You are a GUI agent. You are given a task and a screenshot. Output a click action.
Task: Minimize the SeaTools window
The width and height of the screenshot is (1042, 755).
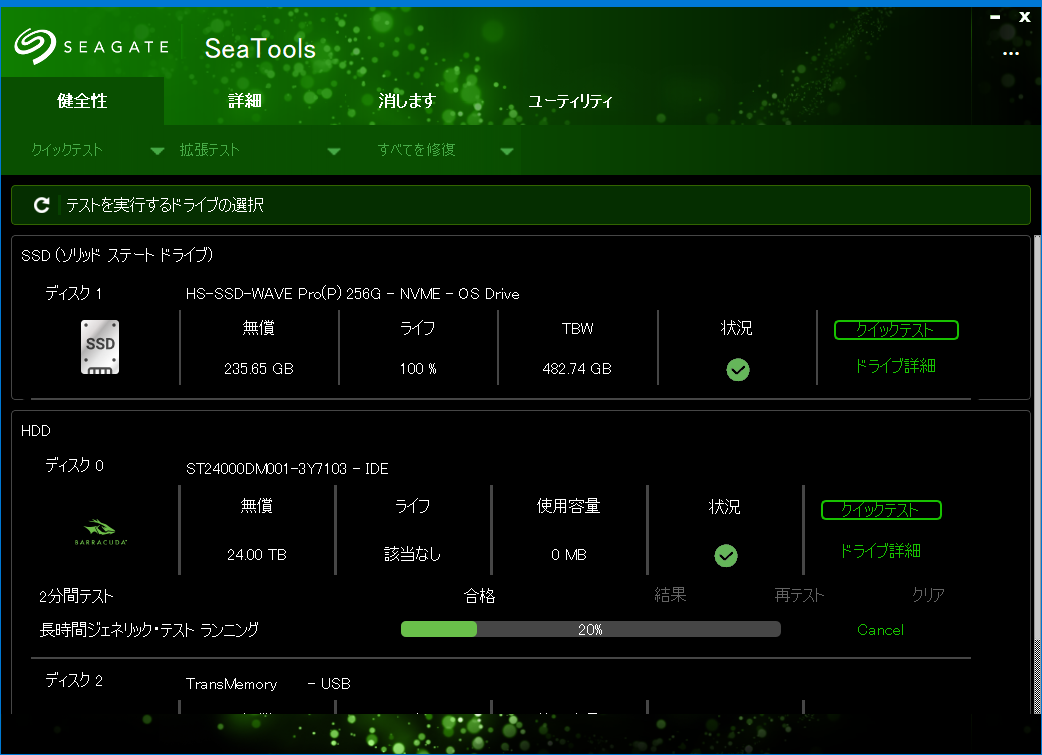pos(996,17)
